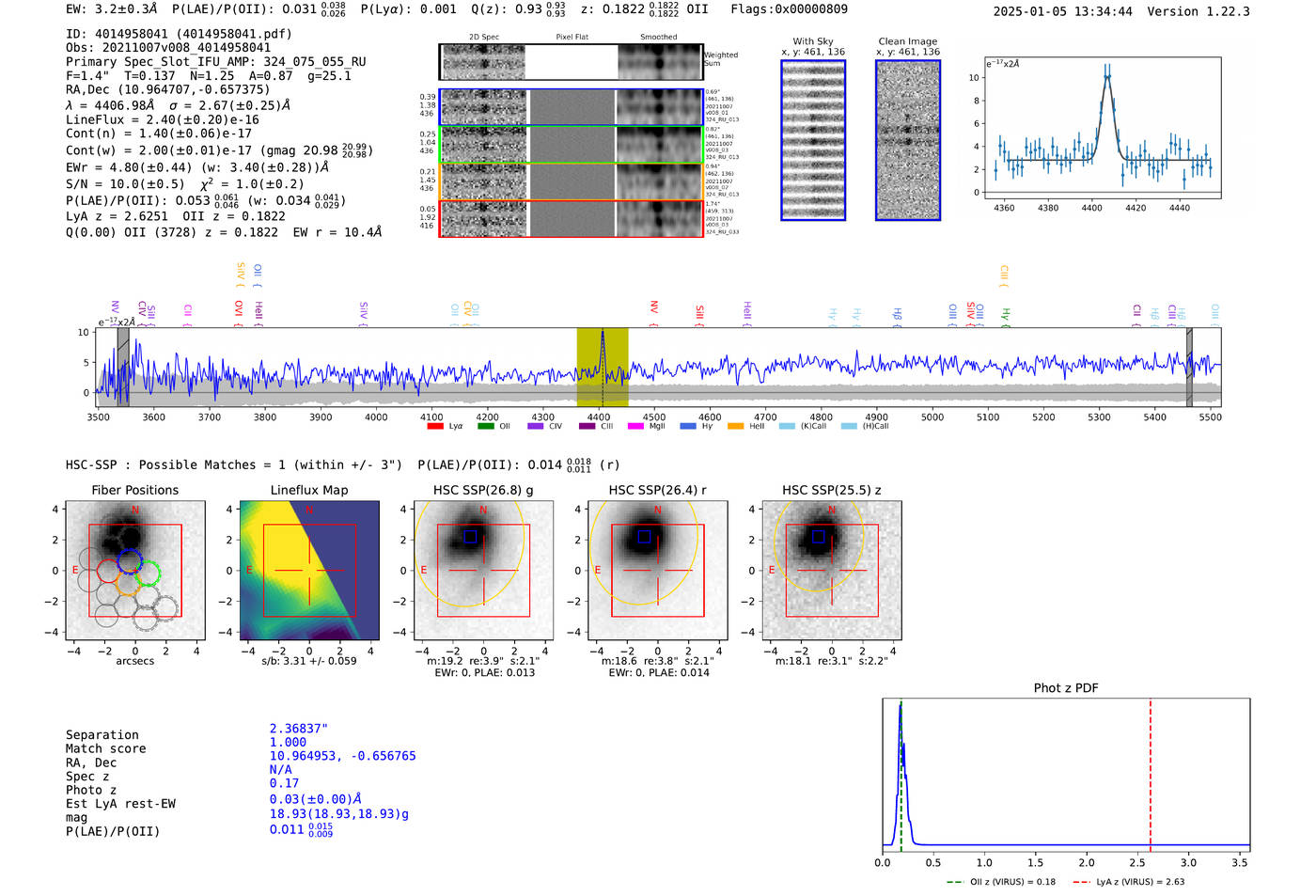Click the match coordinates "10.964953, -0.656765"

342,756
